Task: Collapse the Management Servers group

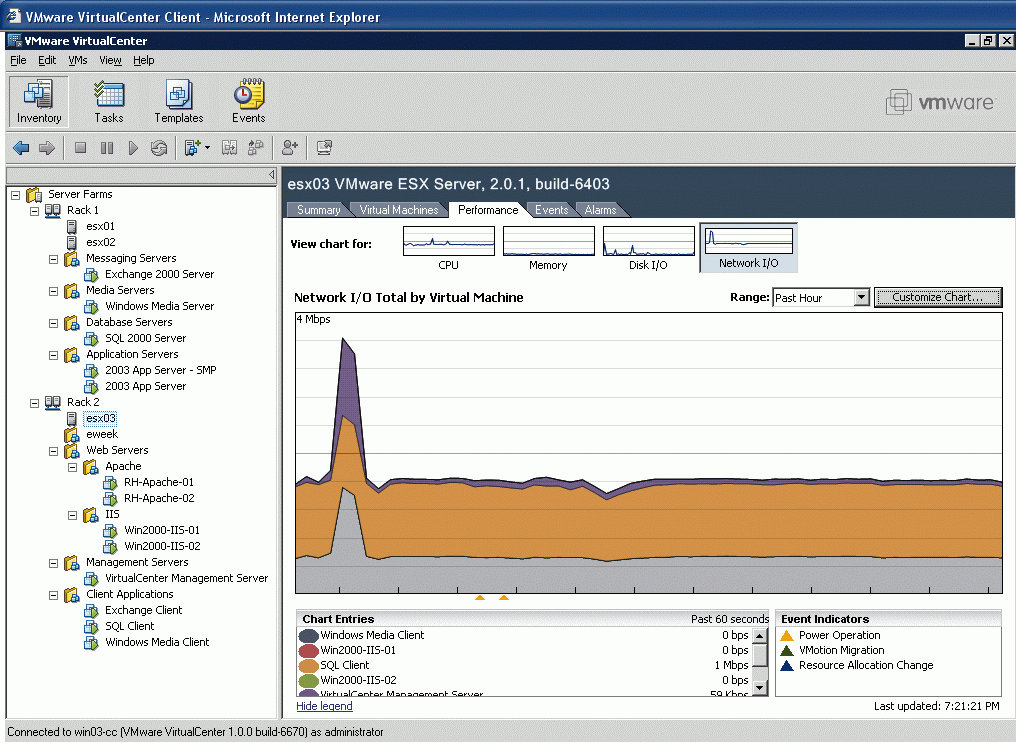Action: pos(54,564)
